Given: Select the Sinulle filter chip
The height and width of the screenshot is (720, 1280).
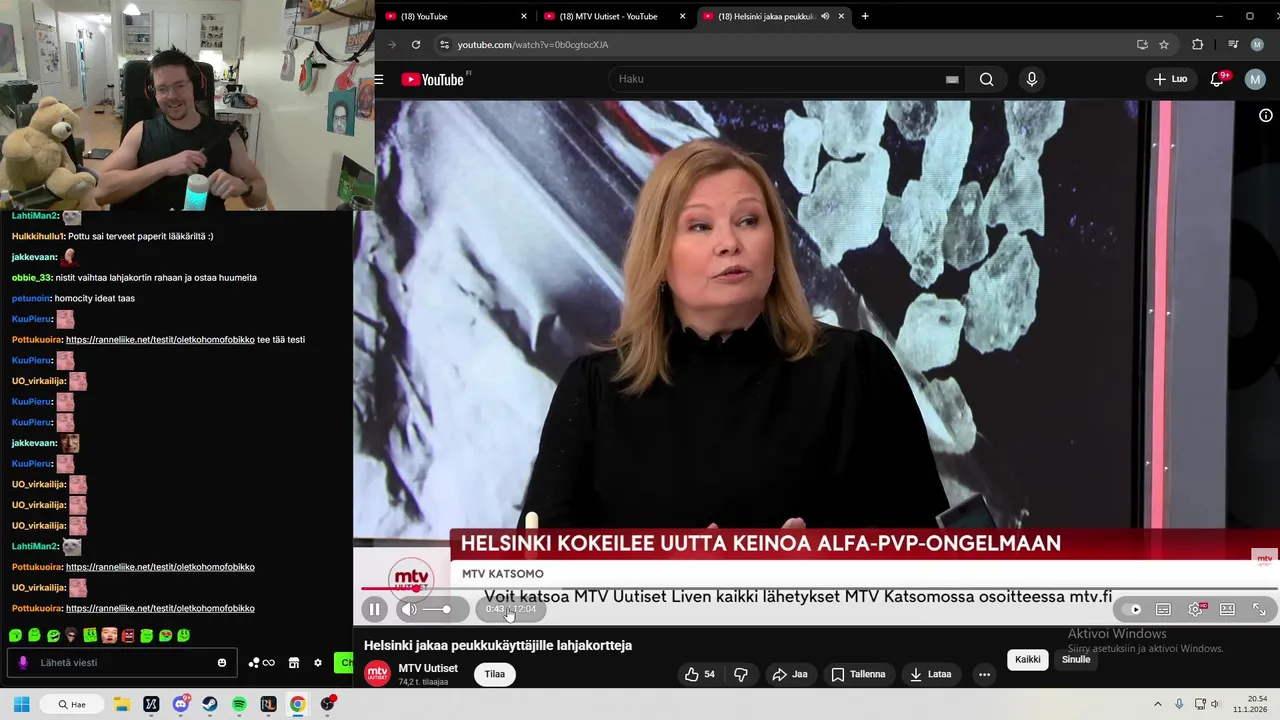Looking at the screenshot, I should [1076, 659].
